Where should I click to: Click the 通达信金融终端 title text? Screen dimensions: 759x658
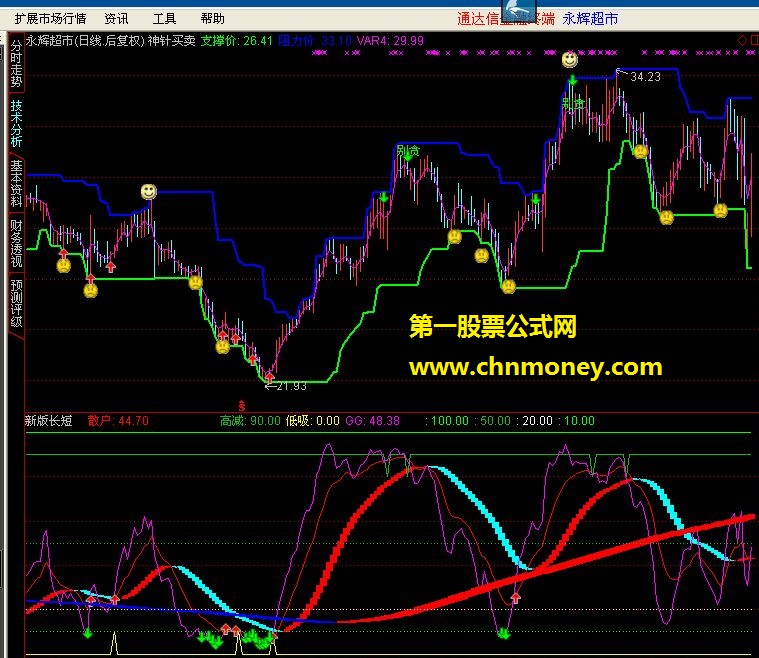[506, 19]
